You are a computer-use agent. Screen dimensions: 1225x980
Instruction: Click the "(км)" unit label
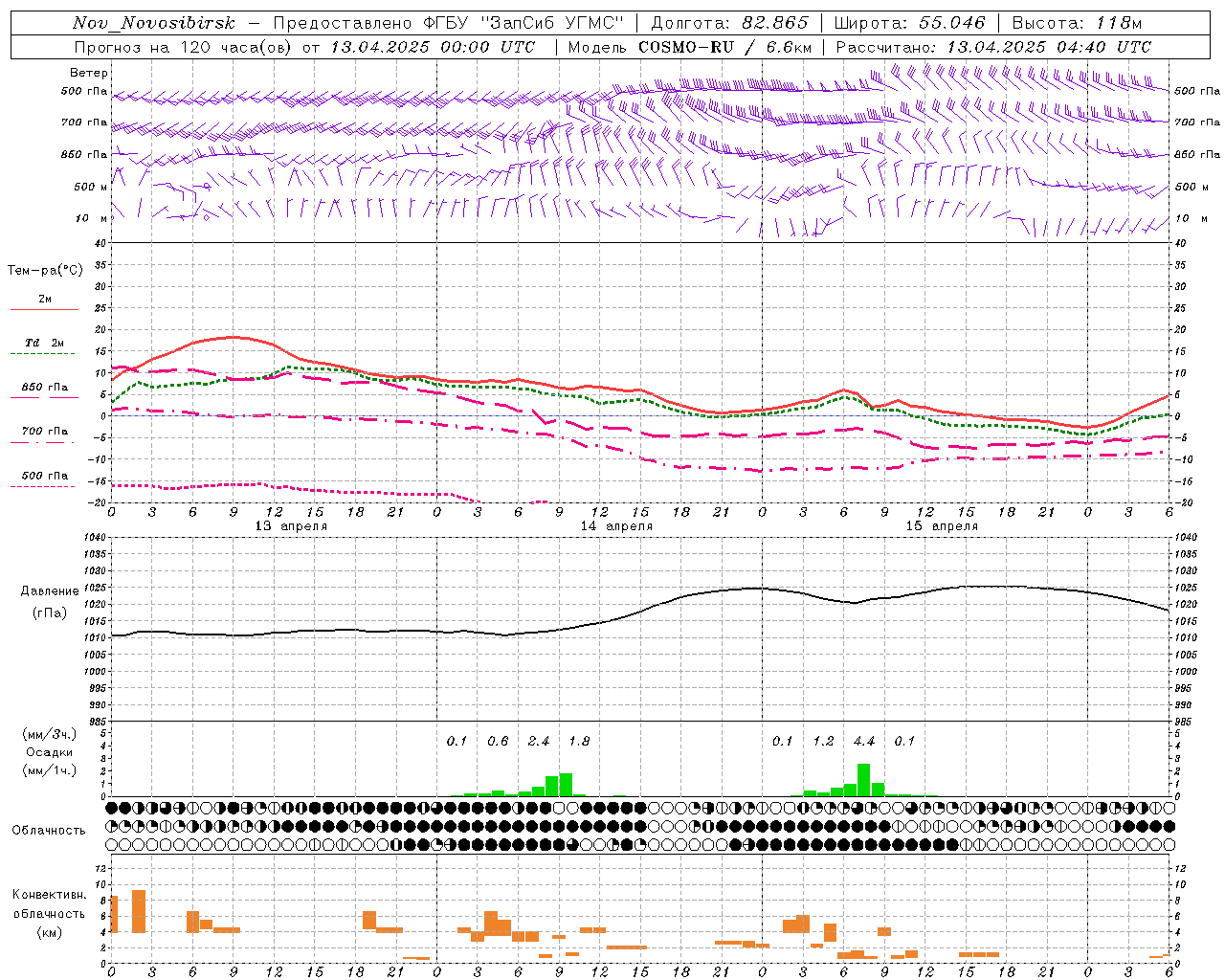click(x=50, y=932)
